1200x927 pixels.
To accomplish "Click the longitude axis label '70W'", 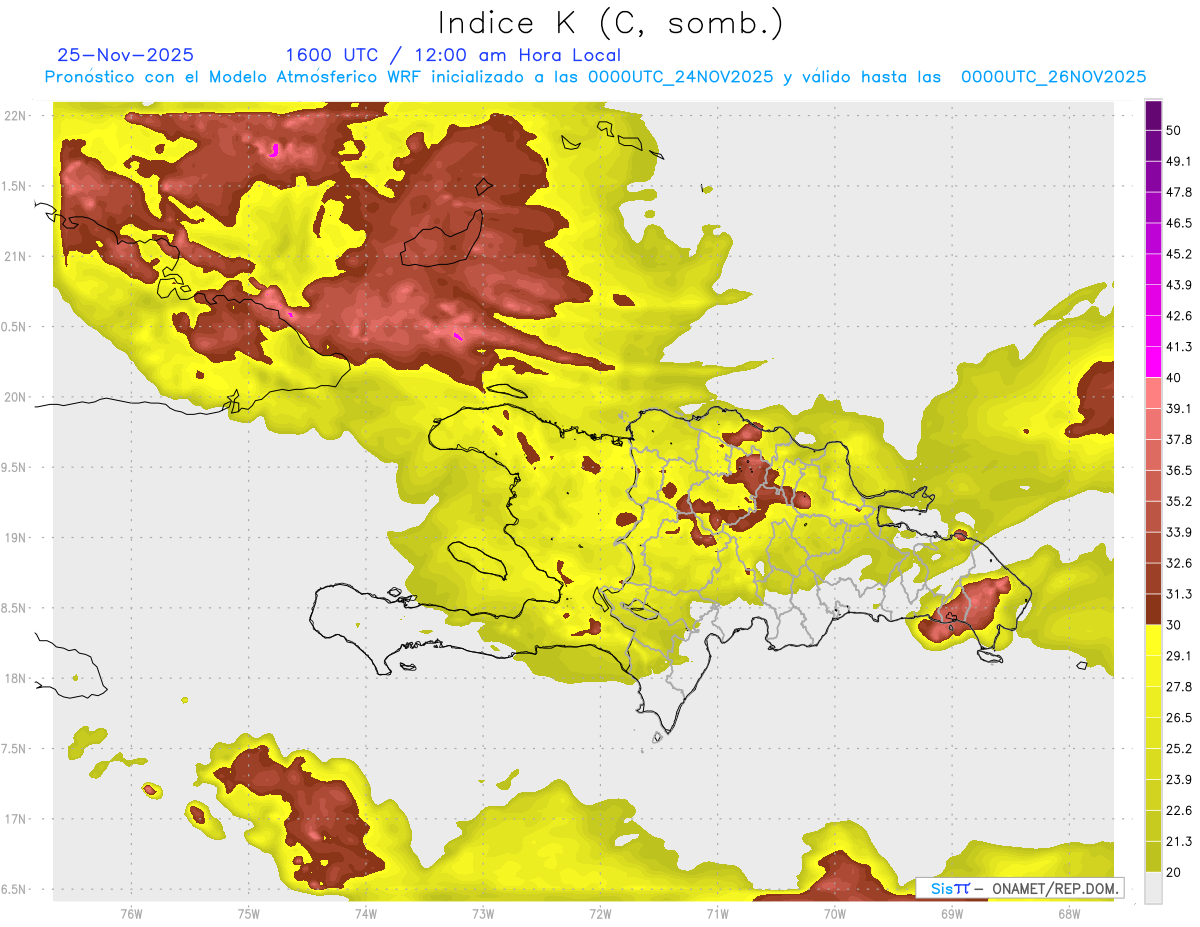I will tap(834, 915).
